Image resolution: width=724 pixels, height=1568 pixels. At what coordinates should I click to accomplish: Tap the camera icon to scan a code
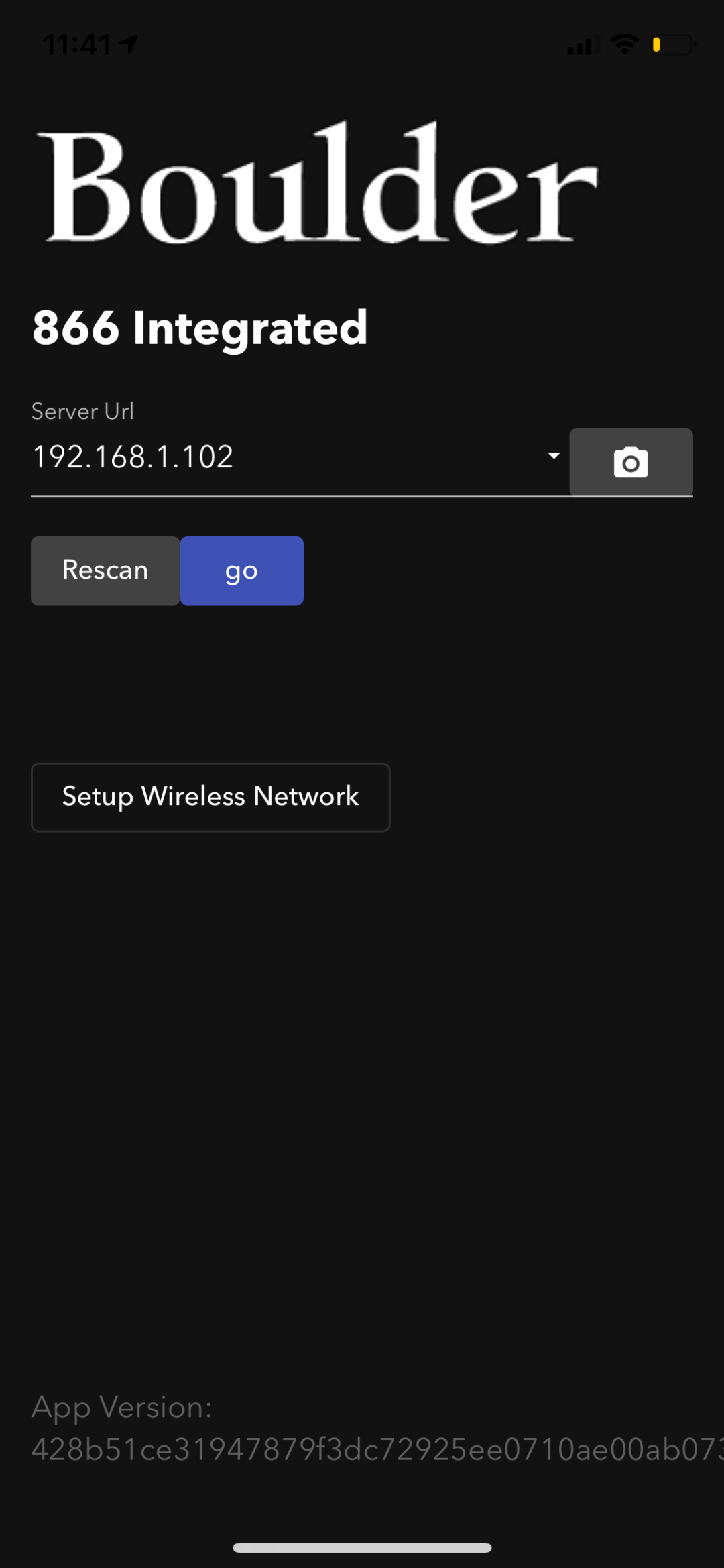630,463
